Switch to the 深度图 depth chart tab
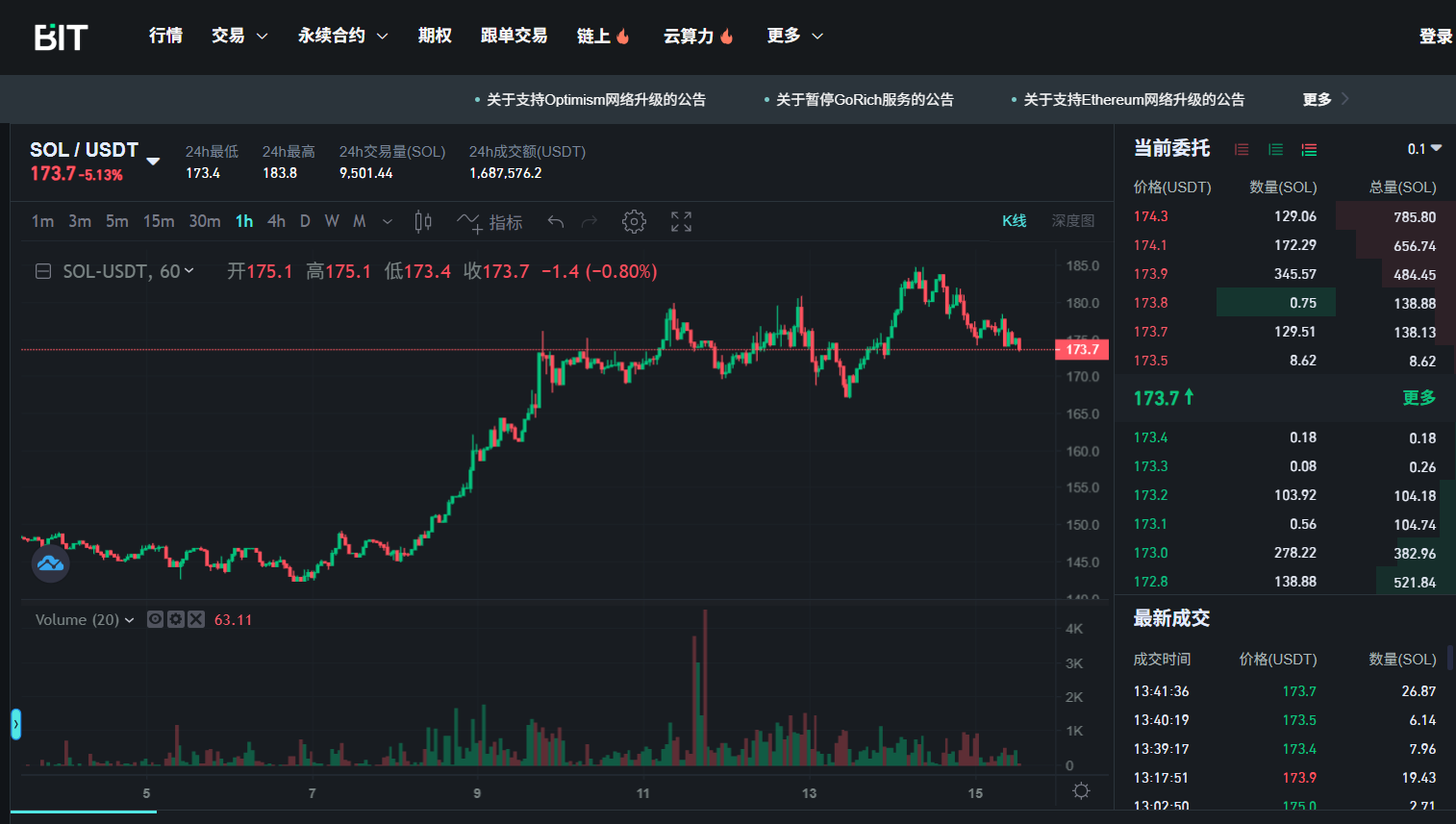This screenshot has width=1456, height=824. tap(1072, 221)
